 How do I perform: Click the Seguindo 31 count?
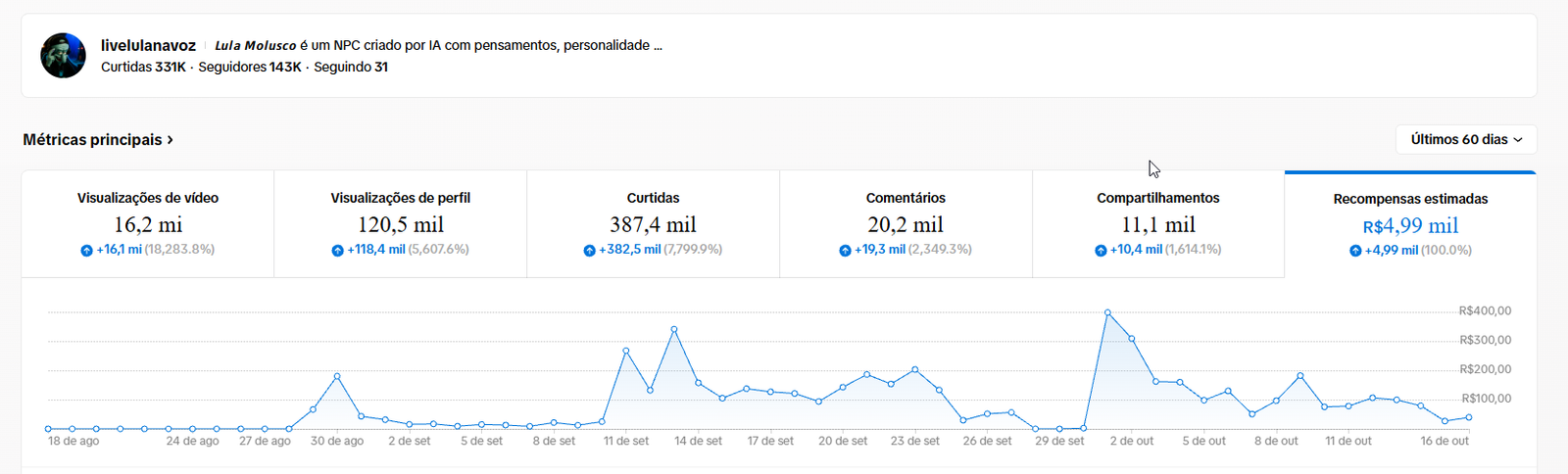pos(351,67)
